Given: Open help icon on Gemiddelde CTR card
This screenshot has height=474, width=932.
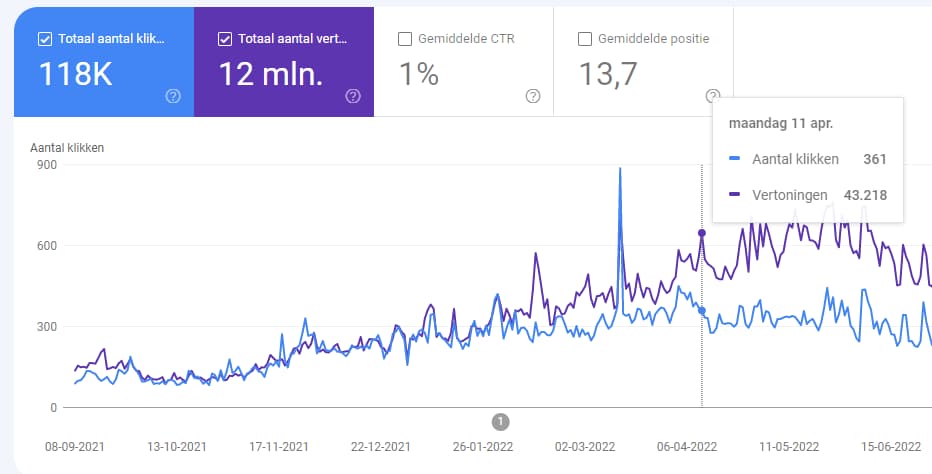Looking at the screenshot, I should [533, 96].
